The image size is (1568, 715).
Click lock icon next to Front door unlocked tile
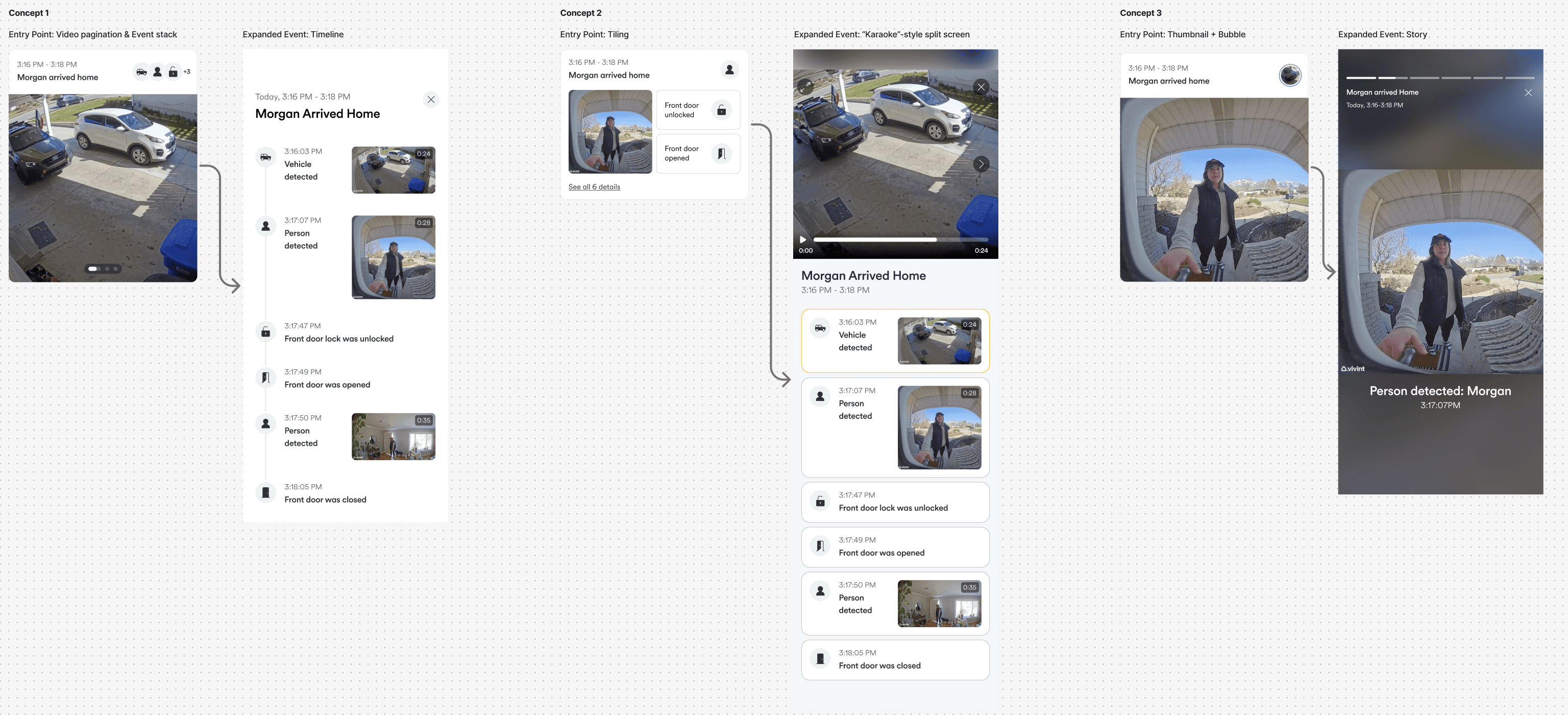point(721,110)
